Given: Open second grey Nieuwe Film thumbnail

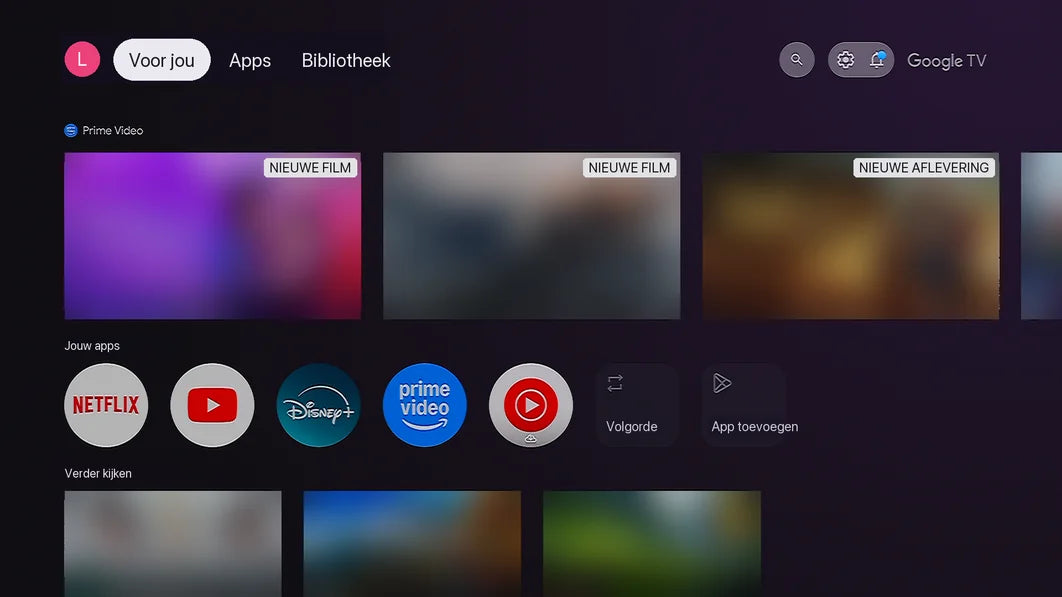Looking at the screenshot, I should [532, 236].
